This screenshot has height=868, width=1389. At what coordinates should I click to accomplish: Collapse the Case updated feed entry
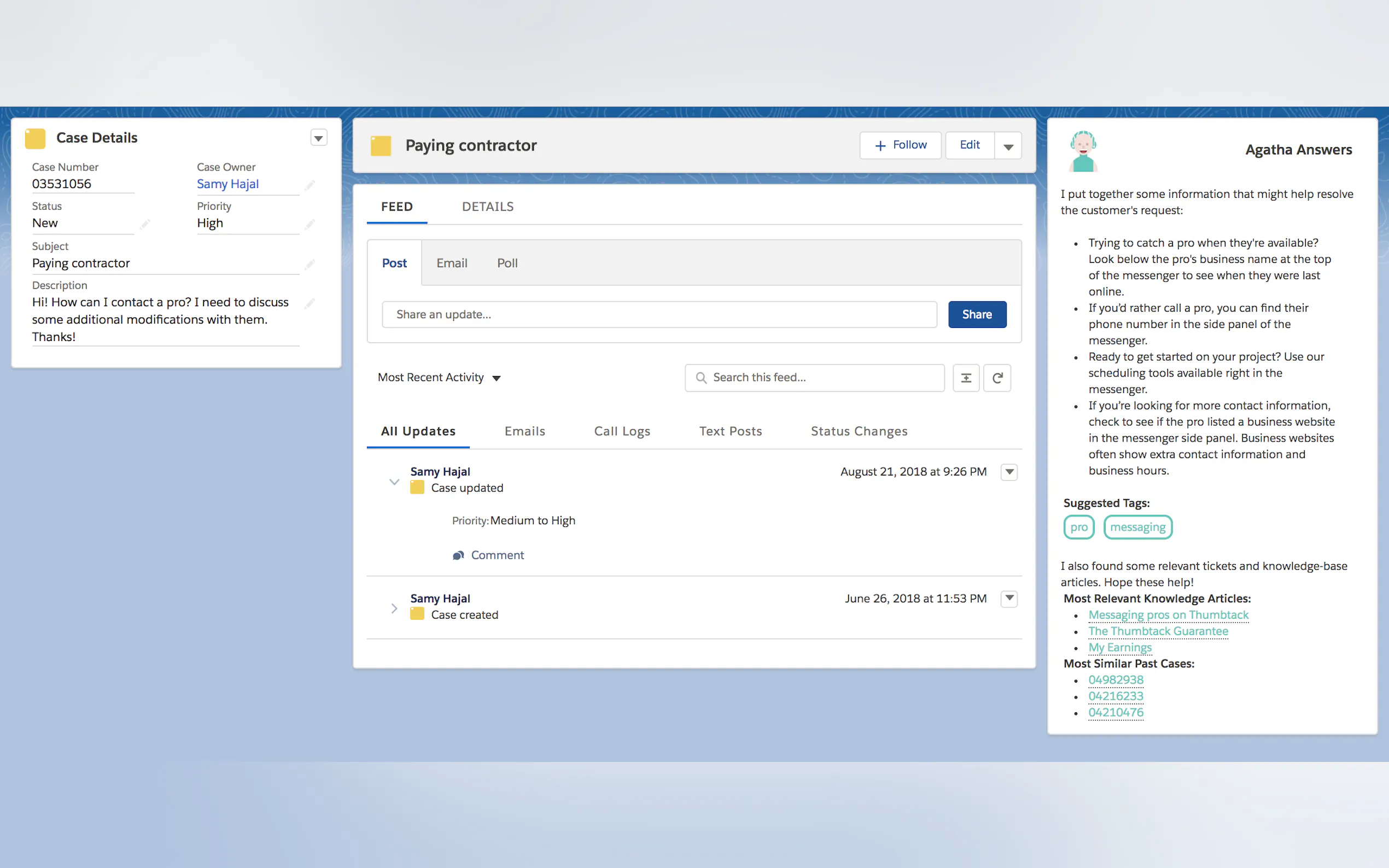click(394, 481)
